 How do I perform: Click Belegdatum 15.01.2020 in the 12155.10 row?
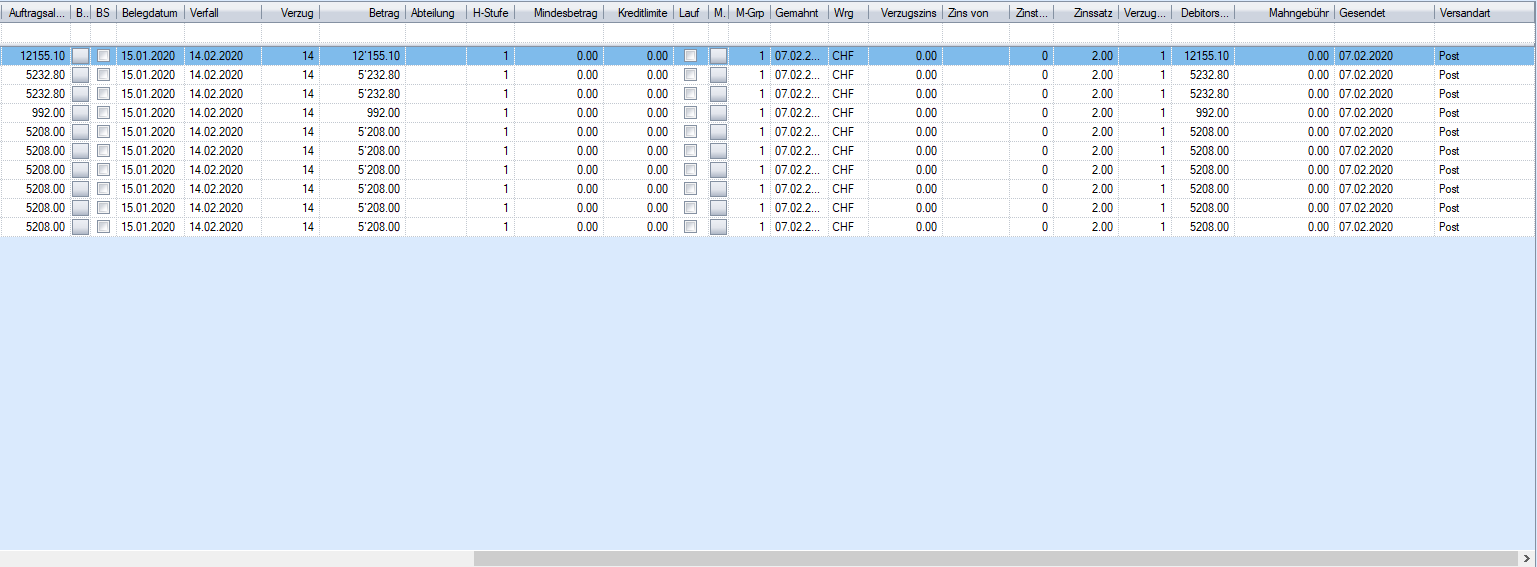(x=150, y=56)
